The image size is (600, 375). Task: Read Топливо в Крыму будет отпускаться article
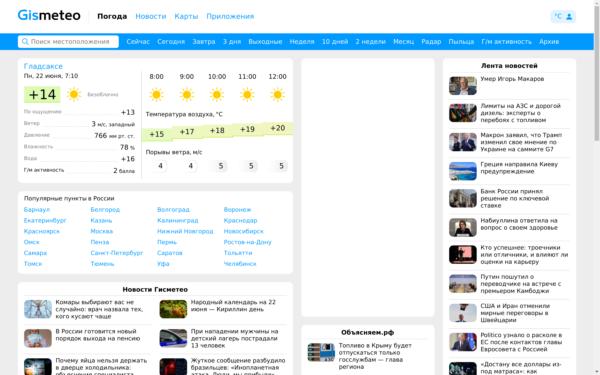[x=375, y=356]
